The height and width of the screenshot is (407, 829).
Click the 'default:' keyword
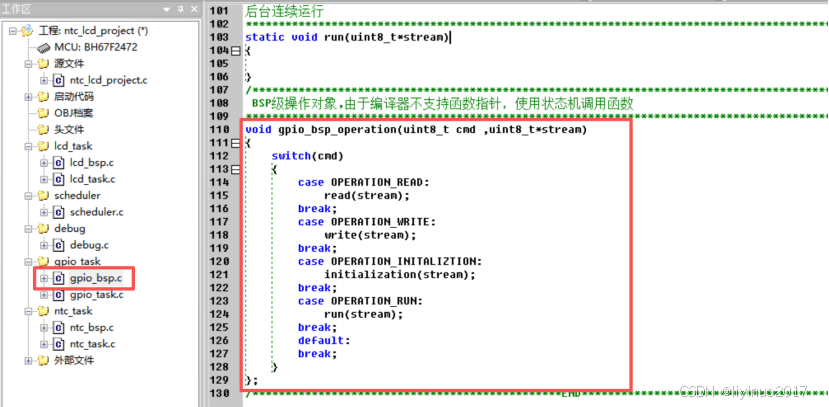pos(321,341)
